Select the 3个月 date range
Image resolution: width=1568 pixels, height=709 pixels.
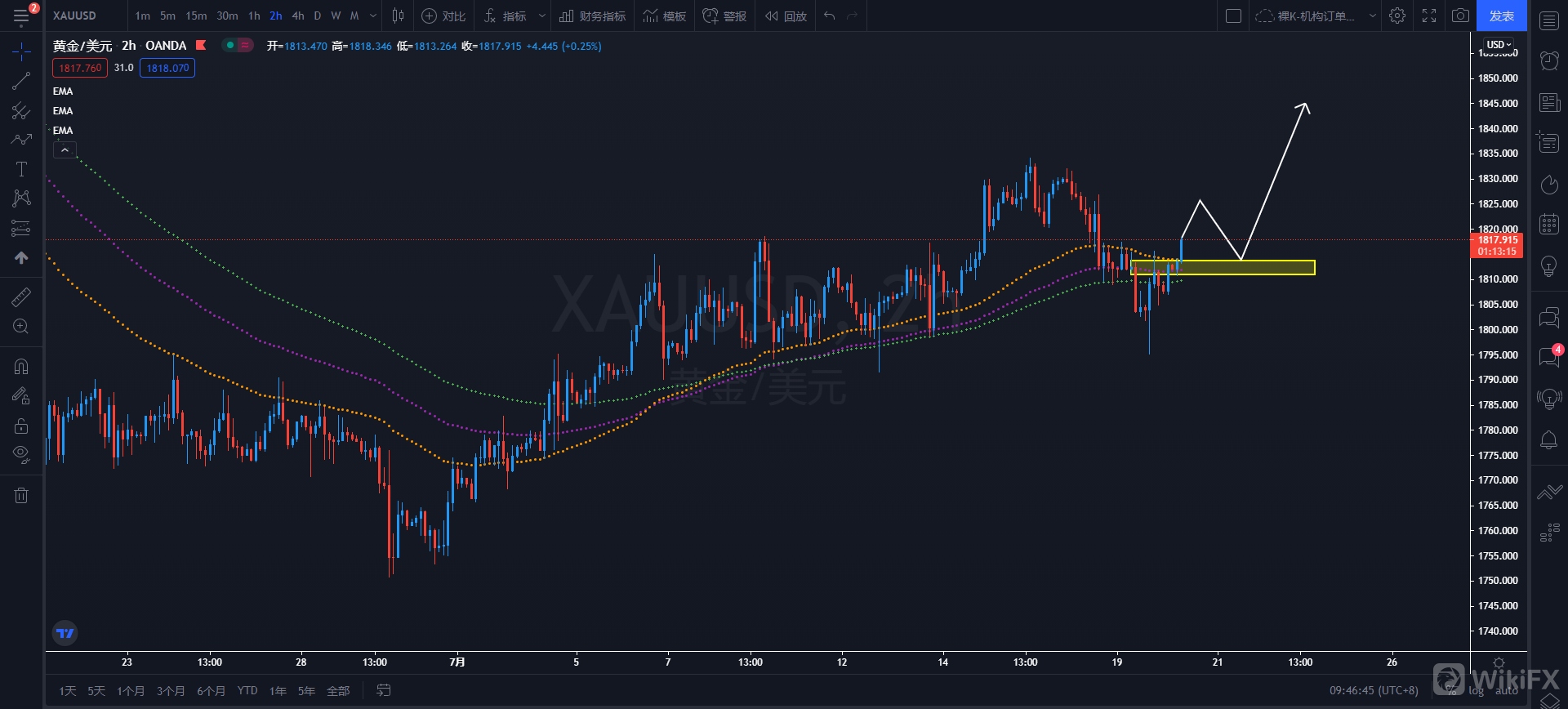pos(171,691)
